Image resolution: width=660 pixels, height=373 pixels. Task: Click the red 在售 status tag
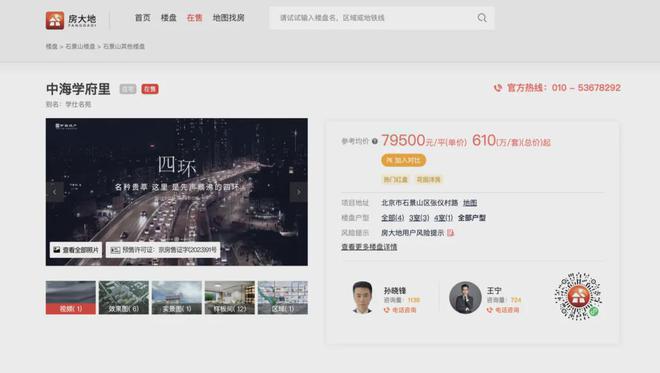[150, 89]
